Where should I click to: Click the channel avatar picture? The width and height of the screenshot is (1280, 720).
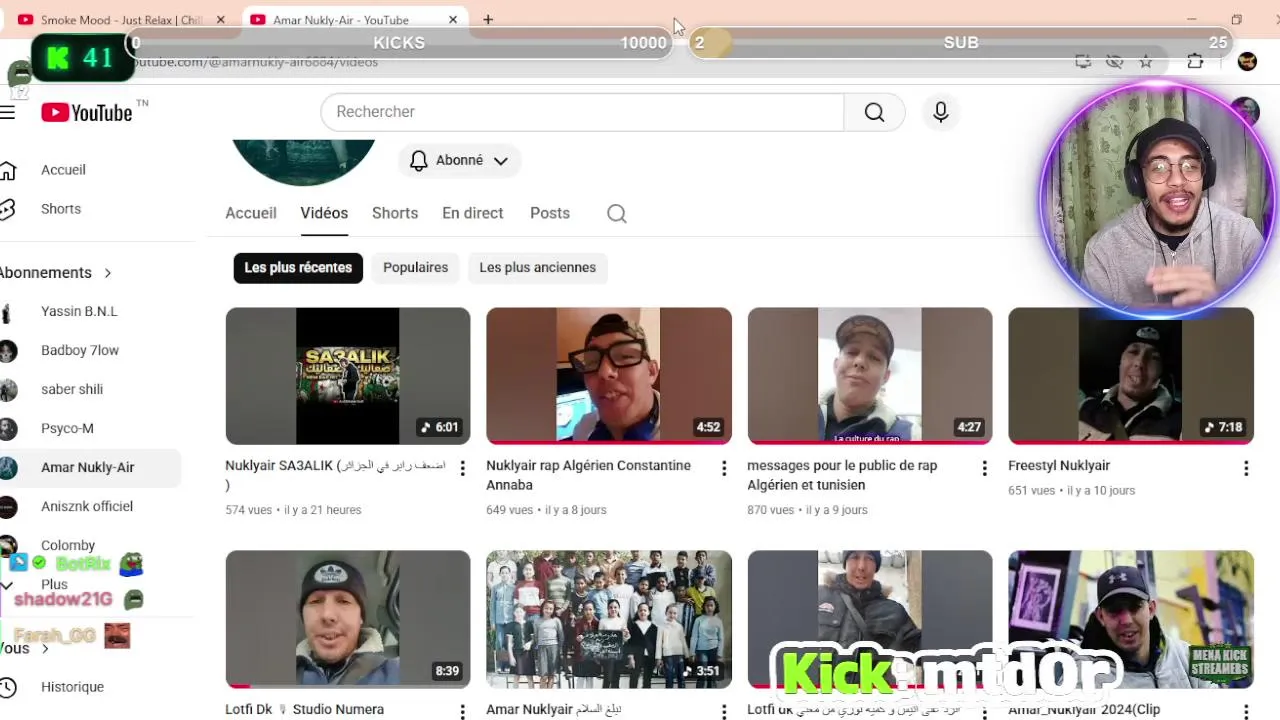(303, 162)
